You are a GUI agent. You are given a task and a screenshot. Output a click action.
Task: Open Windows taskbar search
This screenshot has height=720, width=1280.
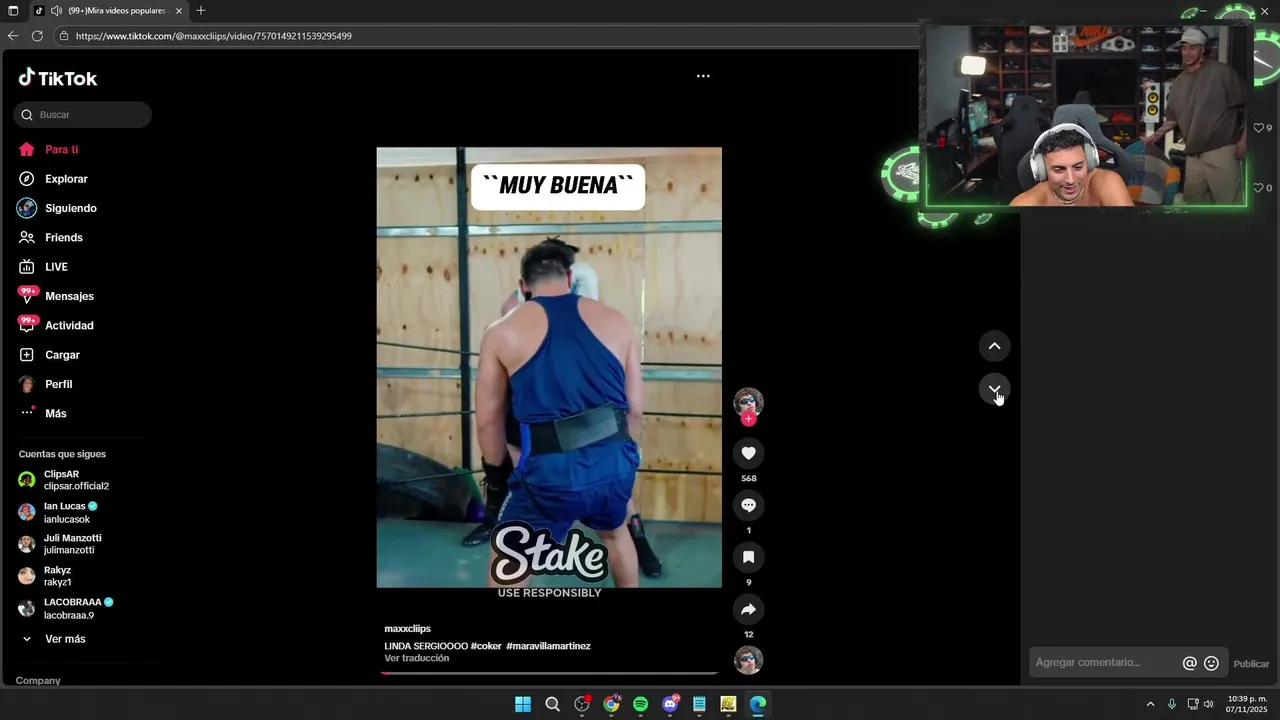pyautogui.click(x=552, y=704)
